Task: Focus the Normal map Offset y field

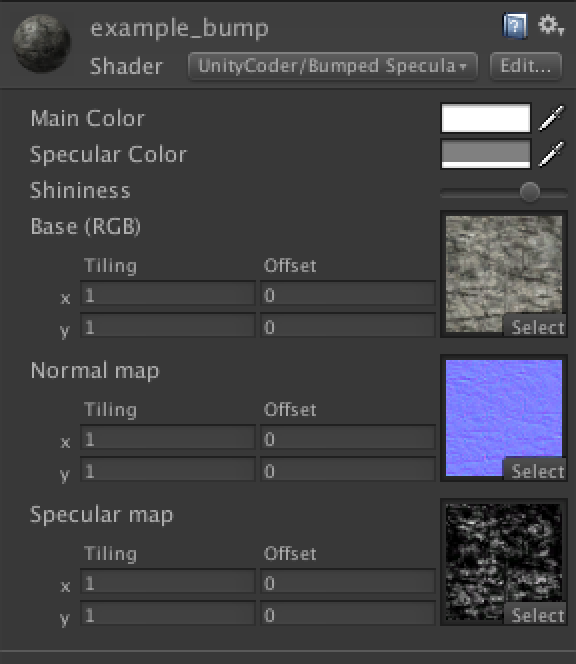Action: [x=348, y=470]
